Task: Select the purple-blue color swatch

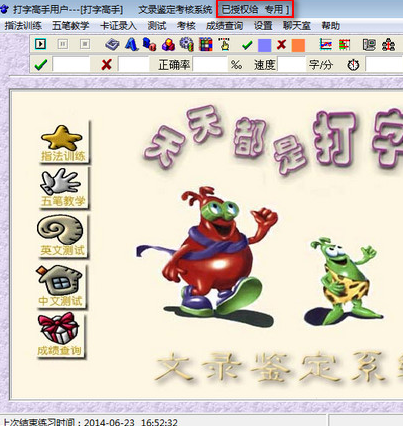Action: click(x=264, y=45)
